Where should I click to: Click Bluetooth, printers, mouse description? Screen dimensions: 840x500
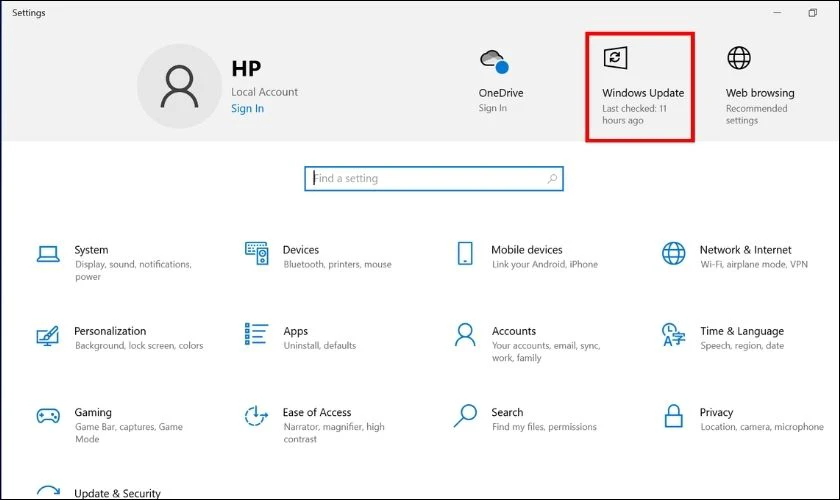(x=337, y=264)
